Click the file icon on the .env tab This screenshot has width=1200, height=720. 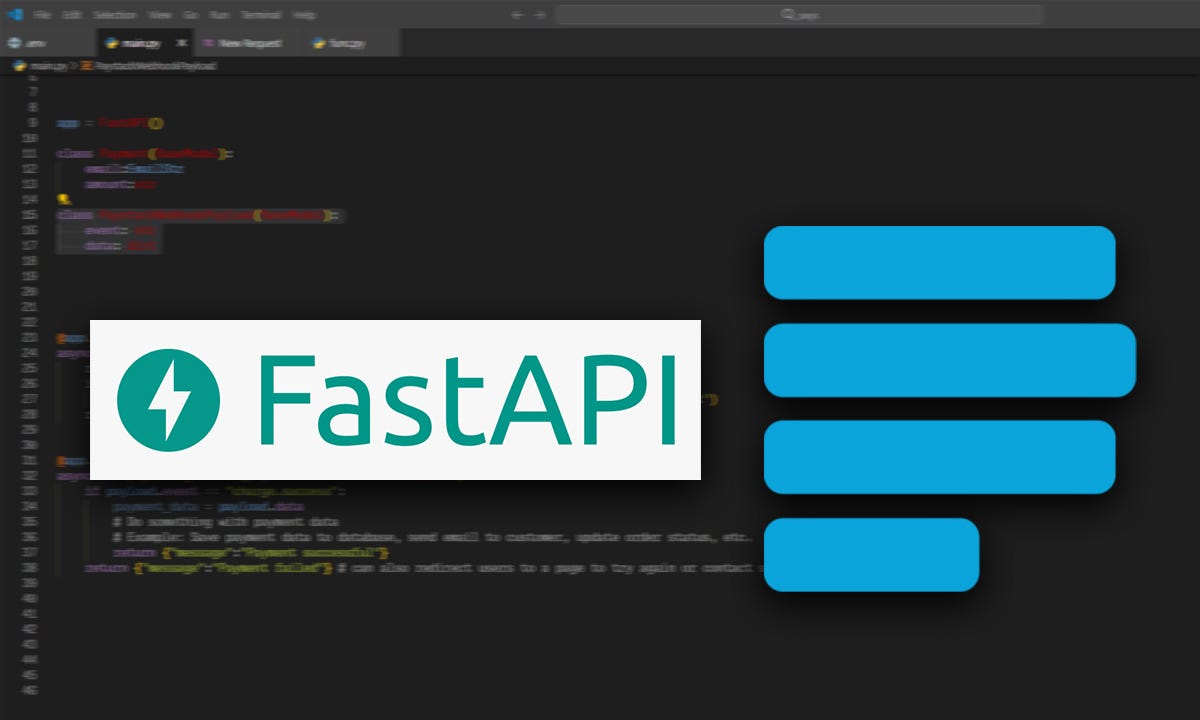click(16, 43)
